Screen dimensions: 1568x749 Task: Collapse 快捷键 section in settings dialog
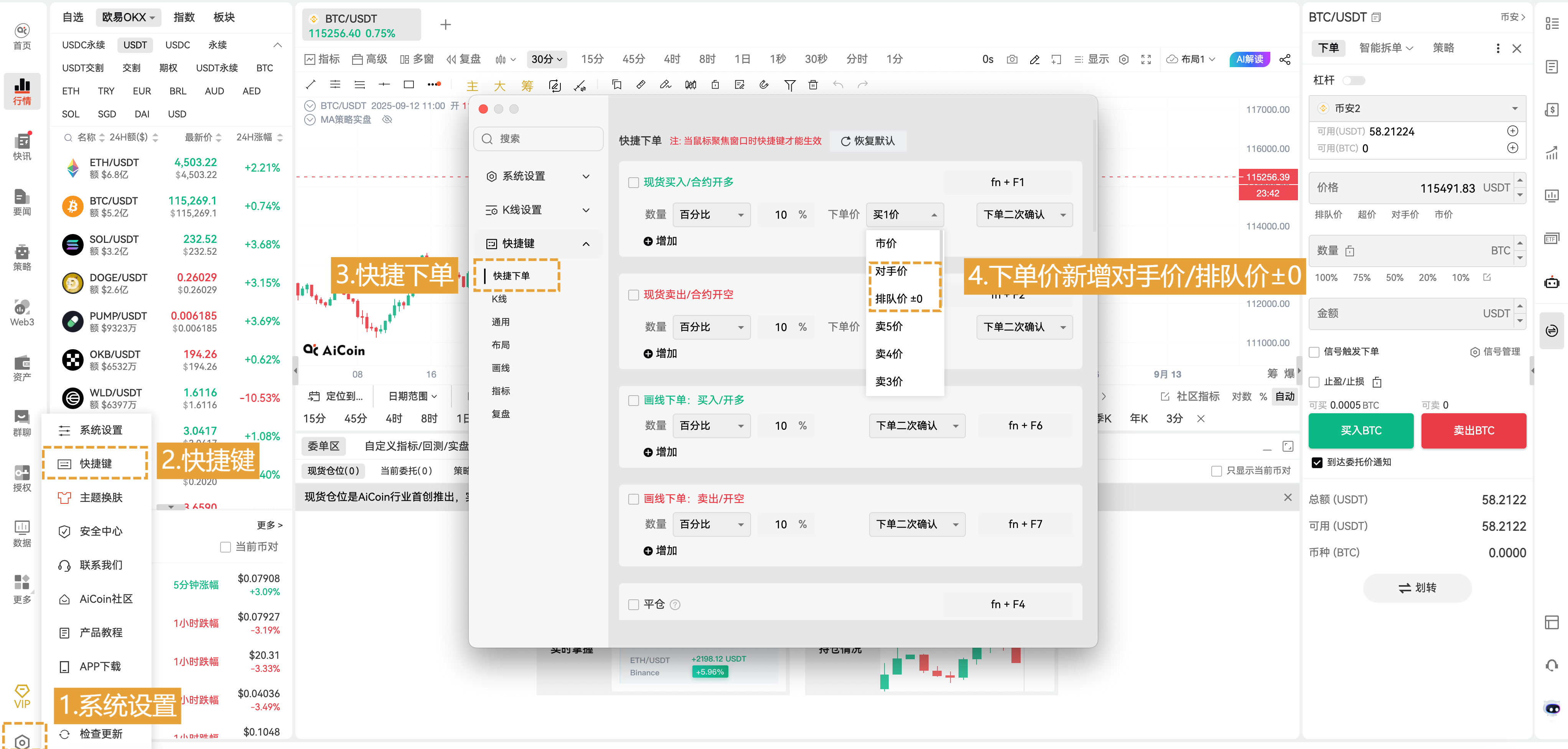538,244
